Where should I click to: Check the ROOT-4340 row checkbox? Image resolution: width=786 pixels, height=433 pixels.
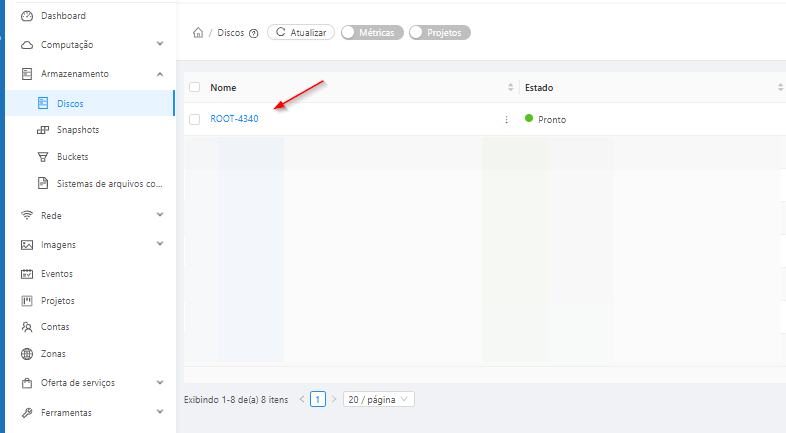coord(195,119)
